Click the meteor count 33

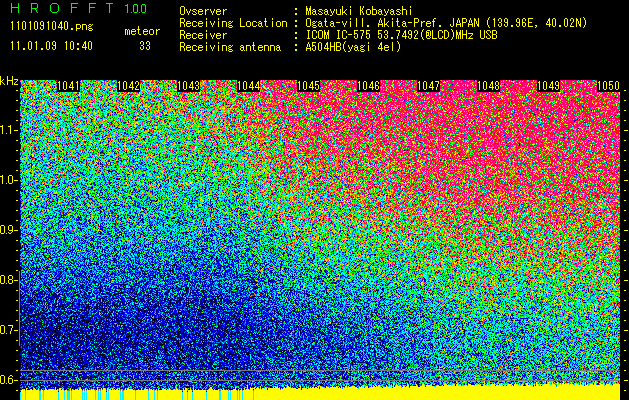tap(145, 46)
